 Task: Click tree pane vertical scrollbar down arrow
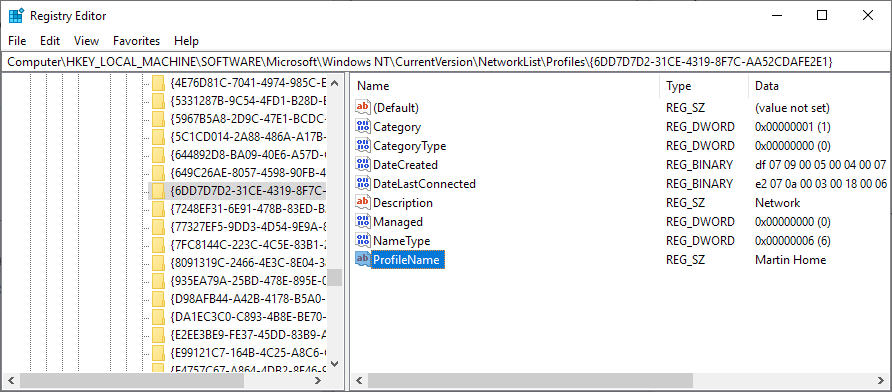(334, 364)
